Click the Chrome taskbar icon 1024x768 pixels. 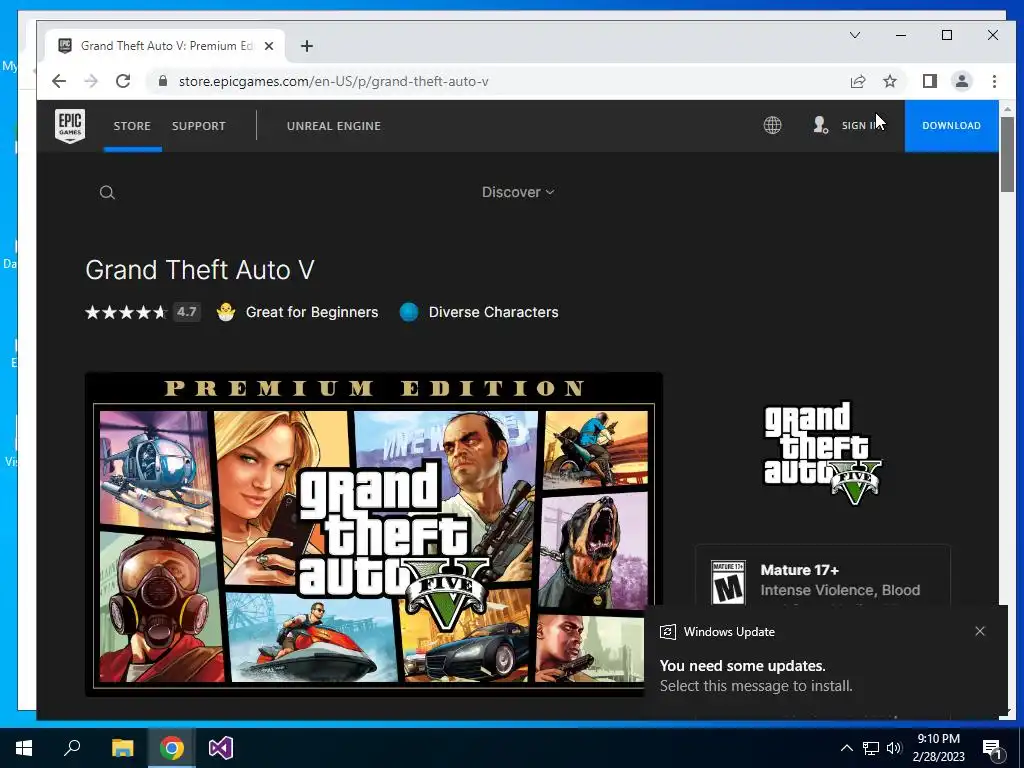[x=171, y=748]
